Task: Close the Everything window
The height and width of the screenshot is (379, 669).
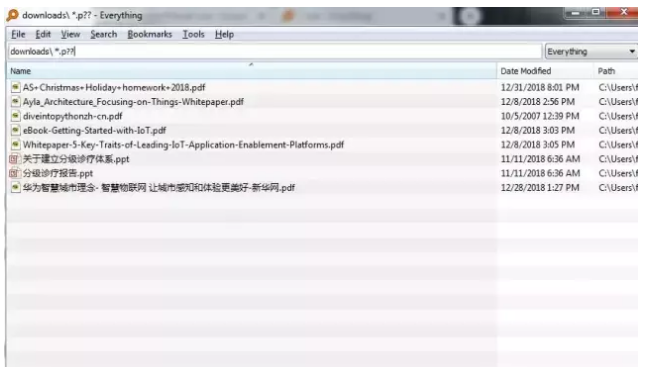Action: [x=623, y=12]
